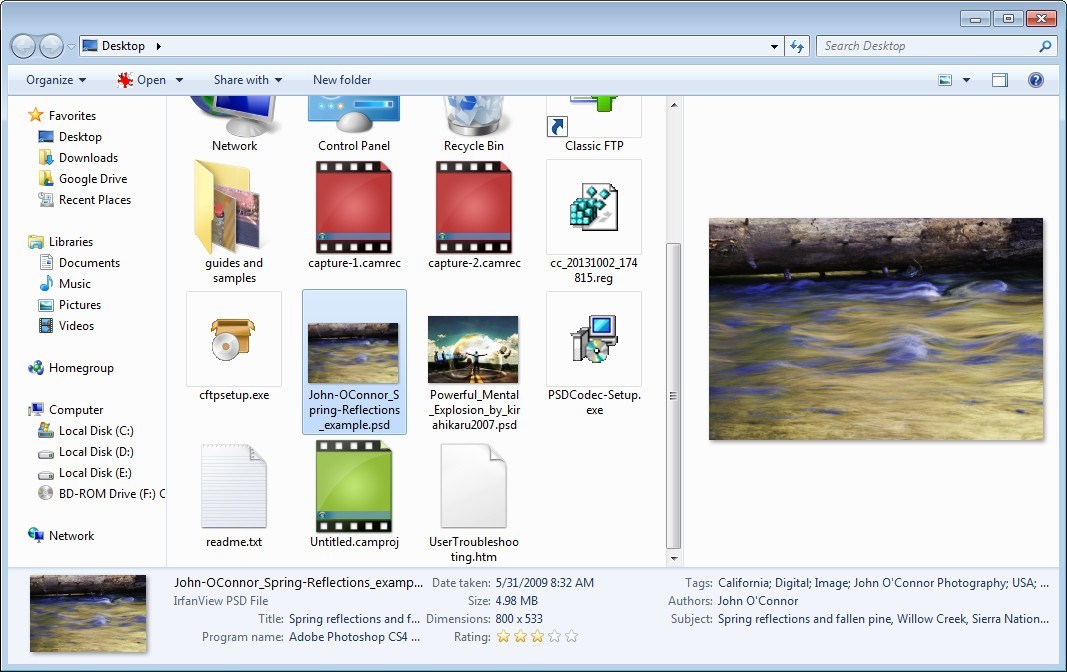Select the cftpsetup.exe installer icon
1067x672 pixels.
click(233, 338)
